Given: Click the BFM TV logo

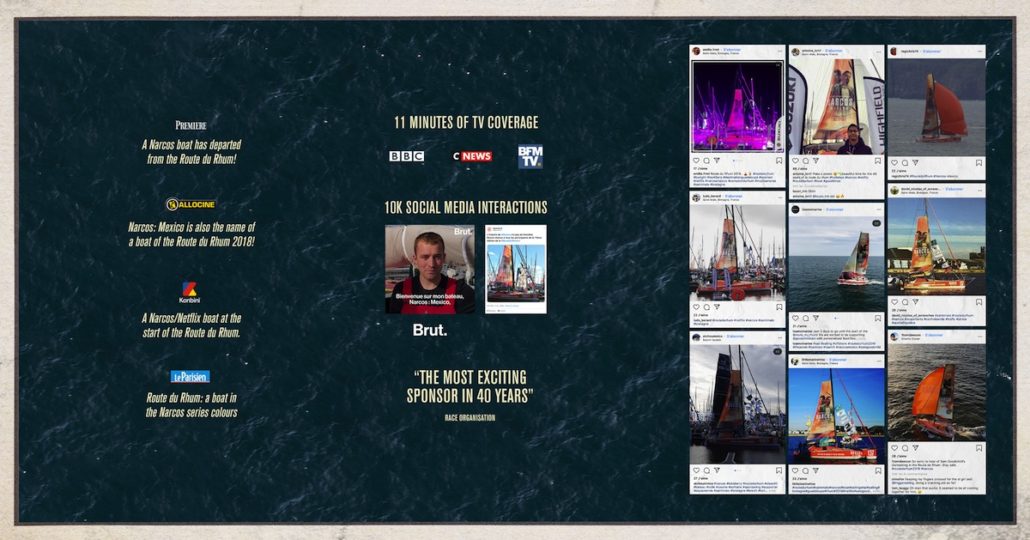Looking at the screenshot, I should pos(530,156).
